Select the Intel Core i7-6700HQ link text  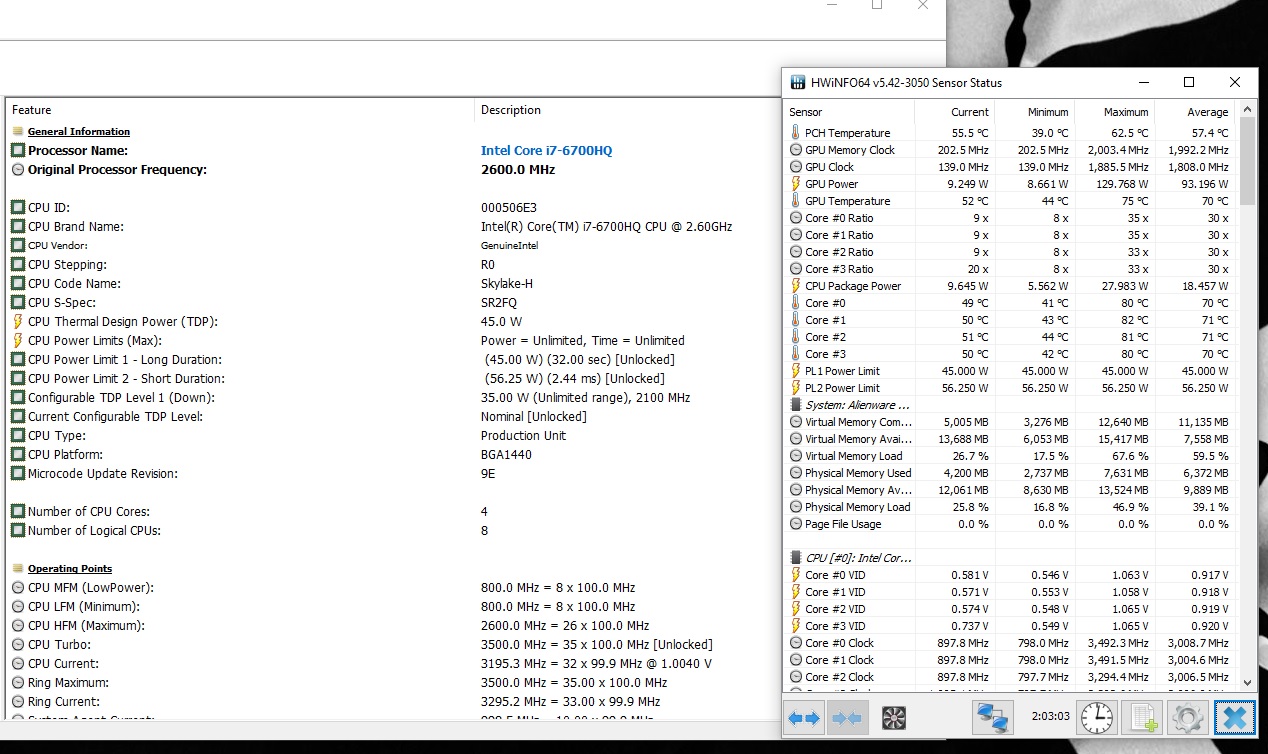click(546, 151)
